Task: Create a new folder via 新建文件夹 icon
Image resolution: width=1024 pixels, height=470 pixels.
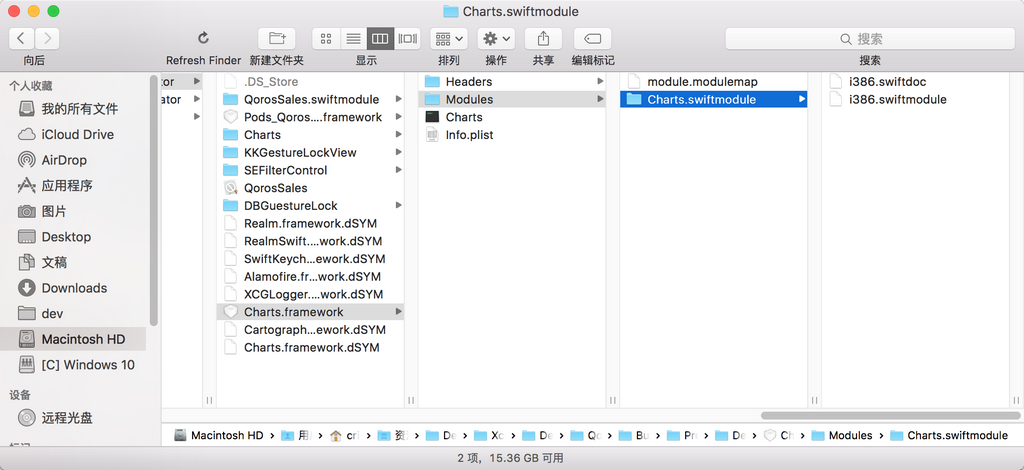Action: click(x=277, y=39)
